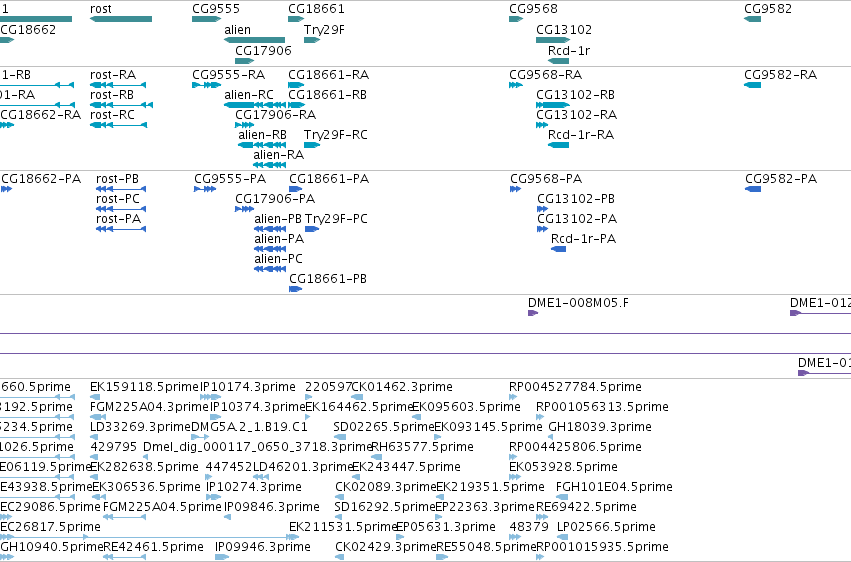Viewport: 851px width, 562px height.
Task: Select the 'CG18661' gene label
Action: click(316, 9)
